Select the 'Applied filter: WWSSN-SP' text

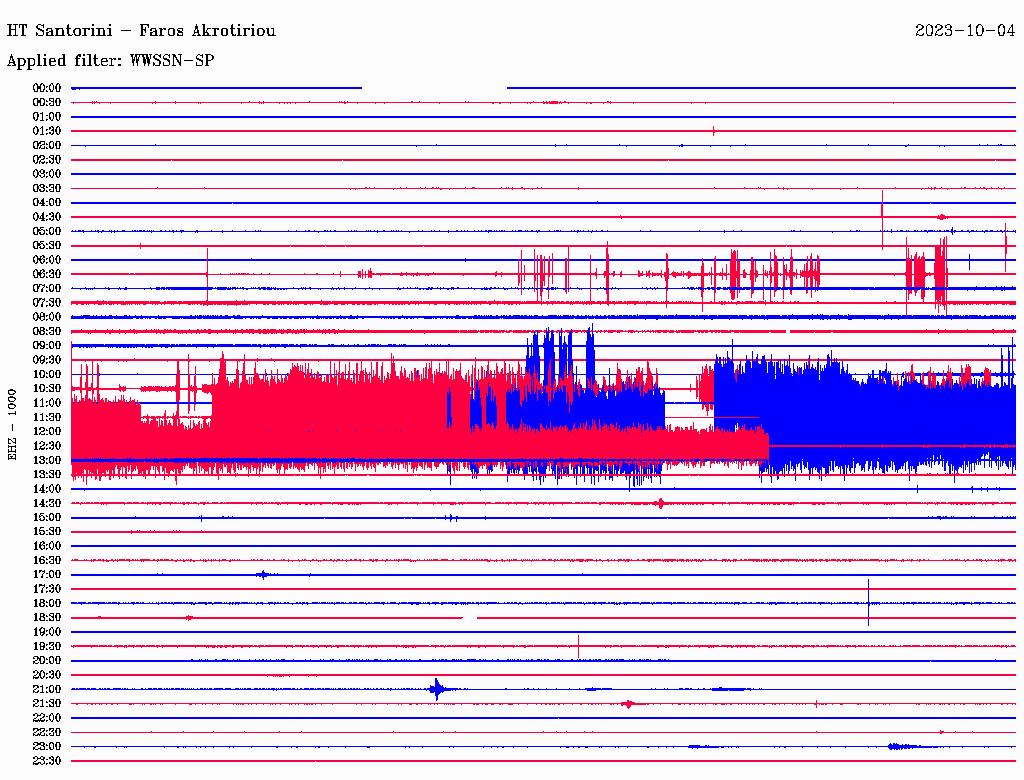(110, 61)
